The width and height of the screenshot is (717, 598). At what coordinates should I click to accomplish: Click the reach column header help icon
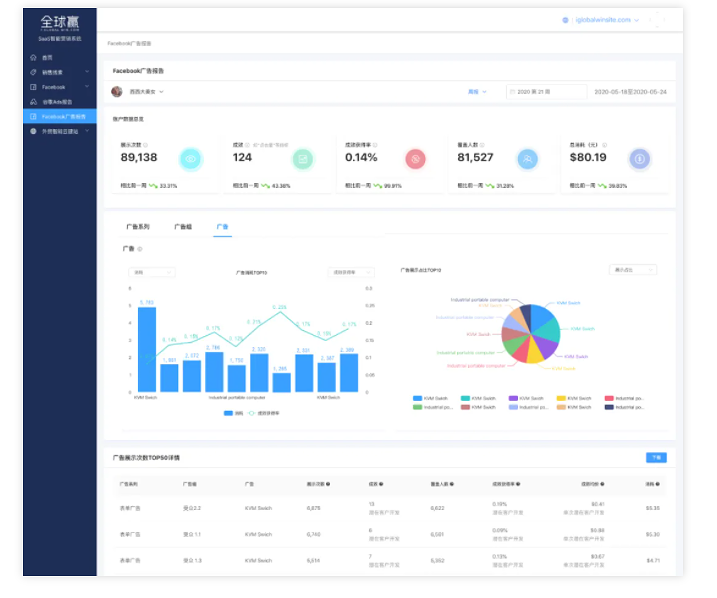451,484
